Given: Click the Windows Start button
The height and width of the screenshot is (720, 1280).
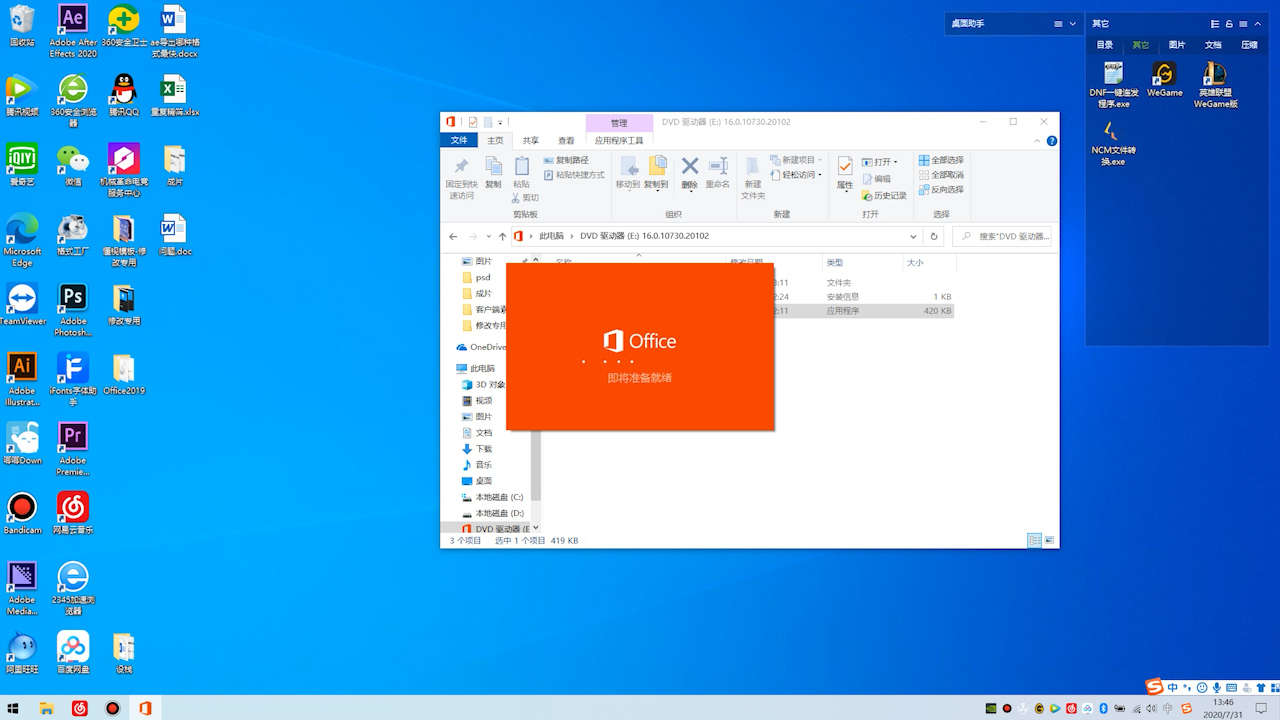Looking at the screenshot, I should pos(14,708).
